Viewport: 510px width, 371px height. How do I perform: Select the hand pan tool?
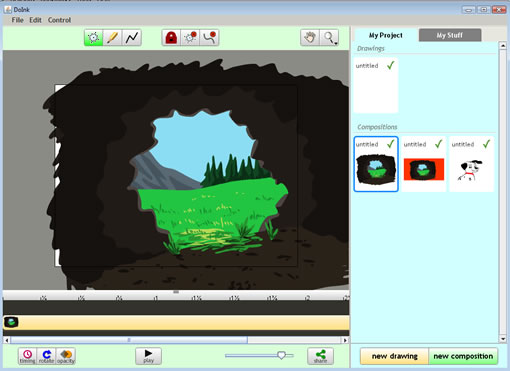coord(310,37)
